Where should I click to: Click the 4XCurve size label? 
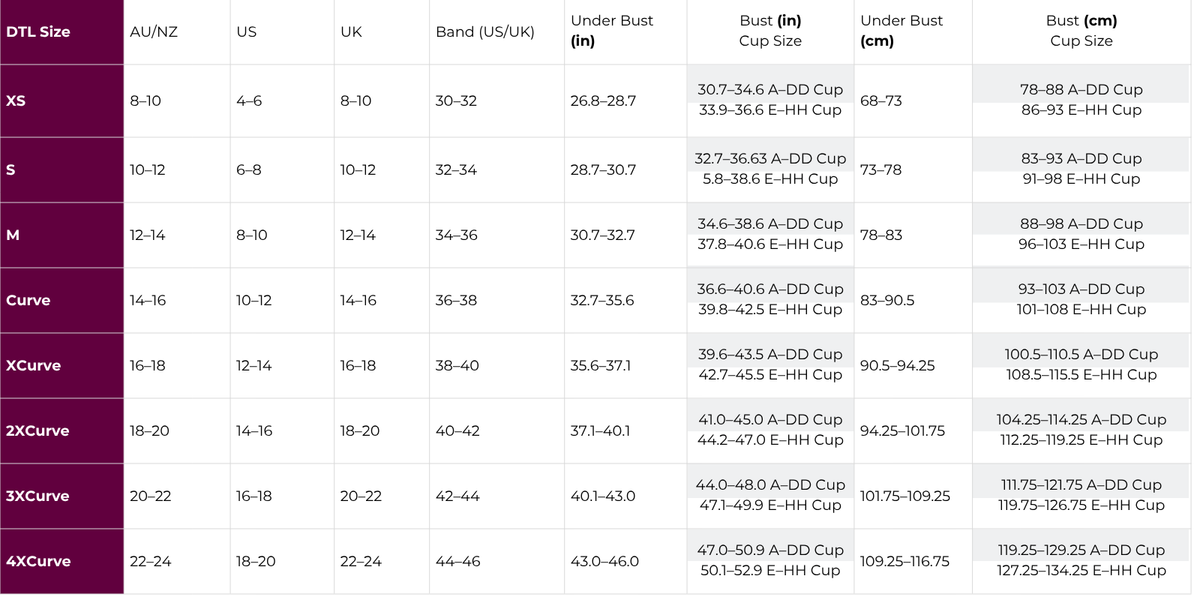[38, 562]
